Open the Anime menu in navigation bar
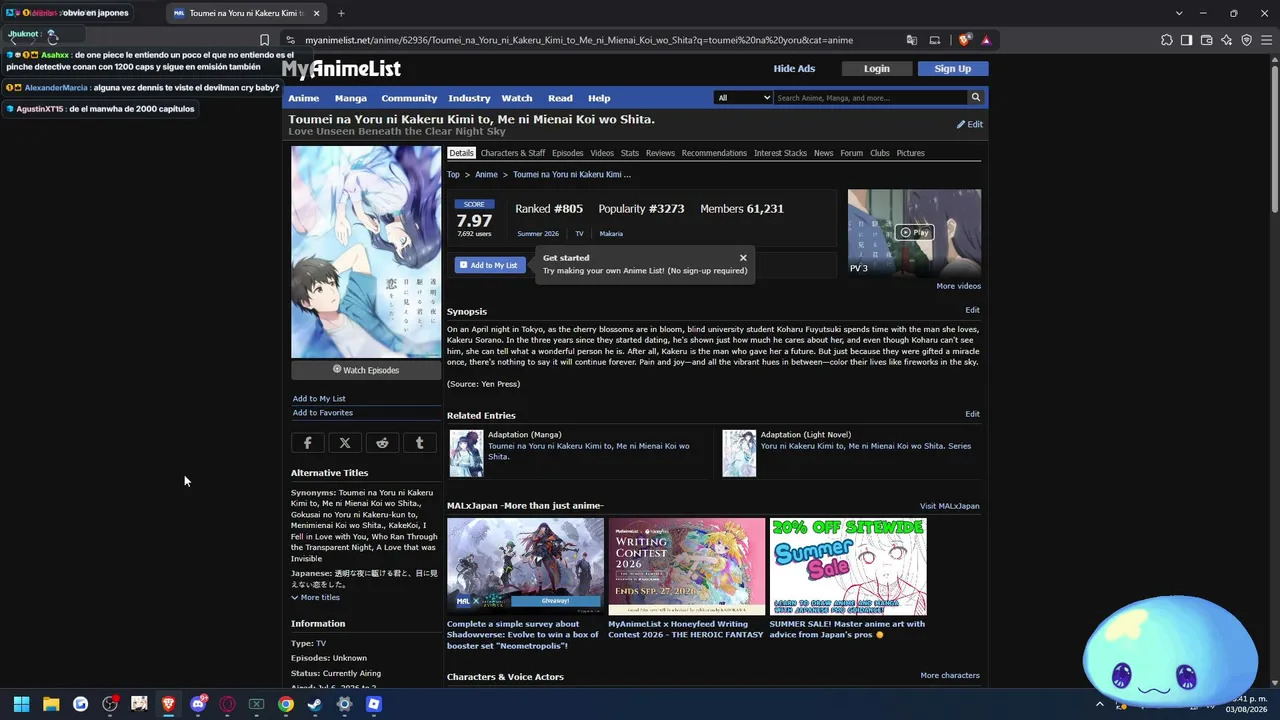The height and width of the screenshot is (720, 1280). click(x=304, y=98)
